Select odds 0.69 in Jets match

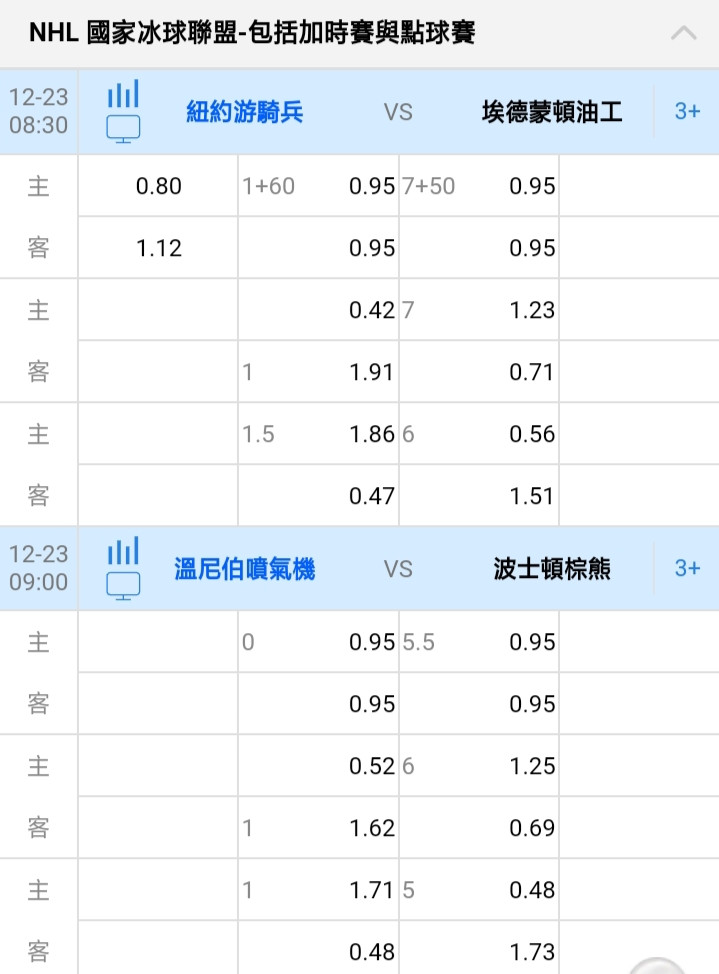pyautogui.click(x=479, y=828)
